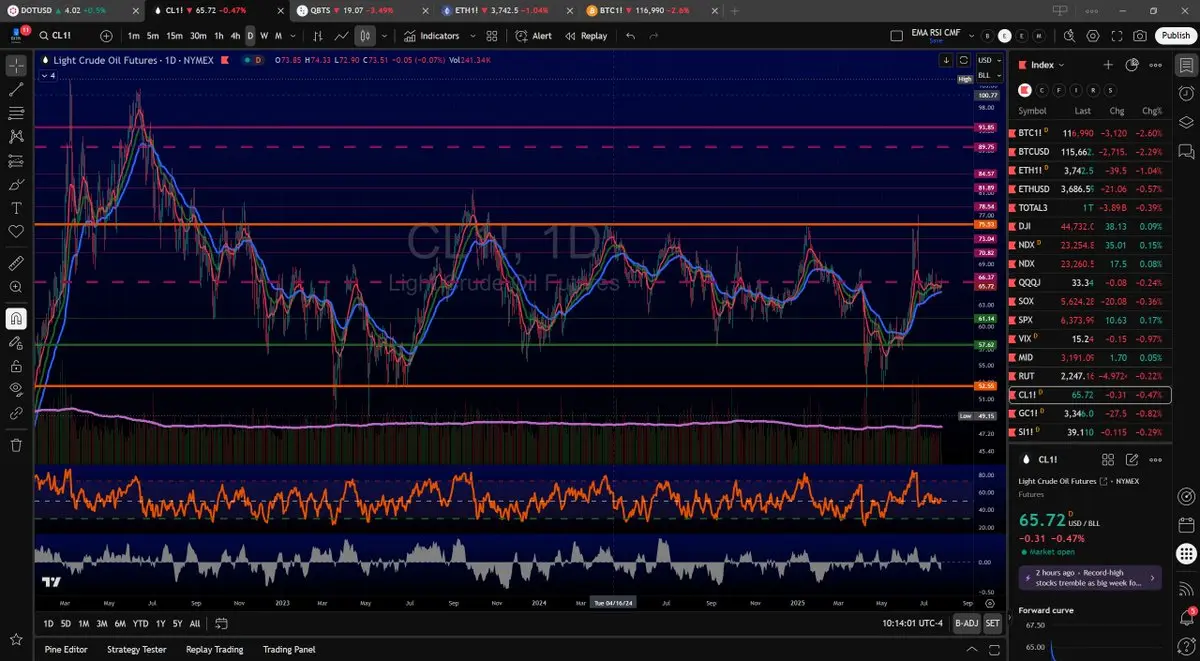Click the CL1! symbol search field
1200x661 pixels.
pyautogui.click(x=65, y=36)
